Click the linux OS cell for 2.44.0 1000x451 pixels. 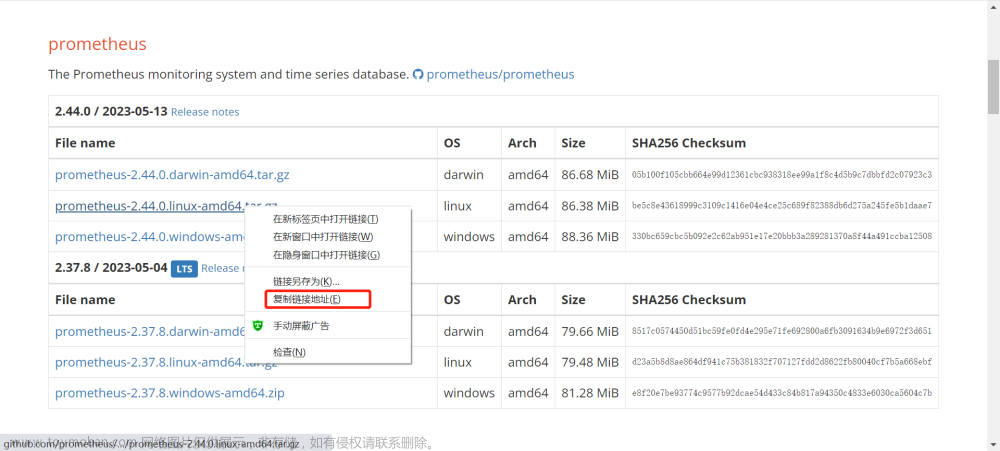point(458,206)
